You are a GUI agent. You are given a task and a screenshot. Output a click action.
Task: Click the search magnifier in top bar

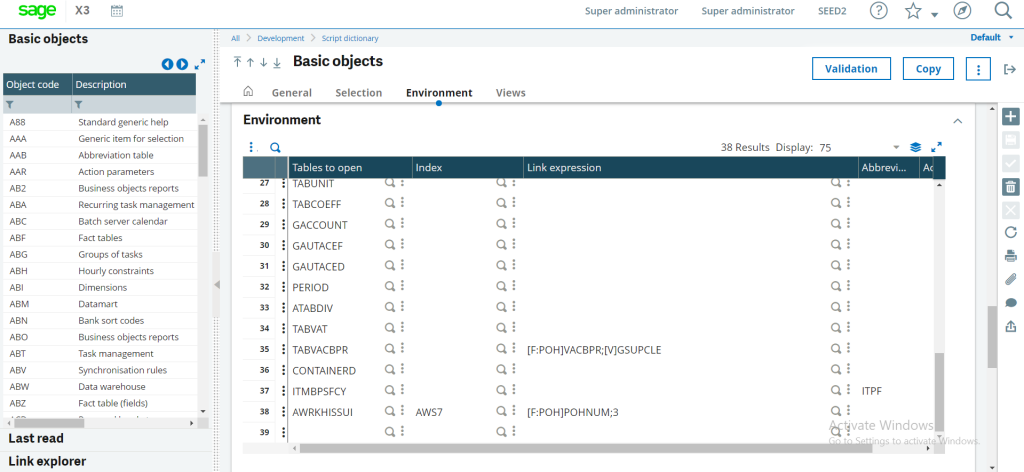click(1002, 10)
